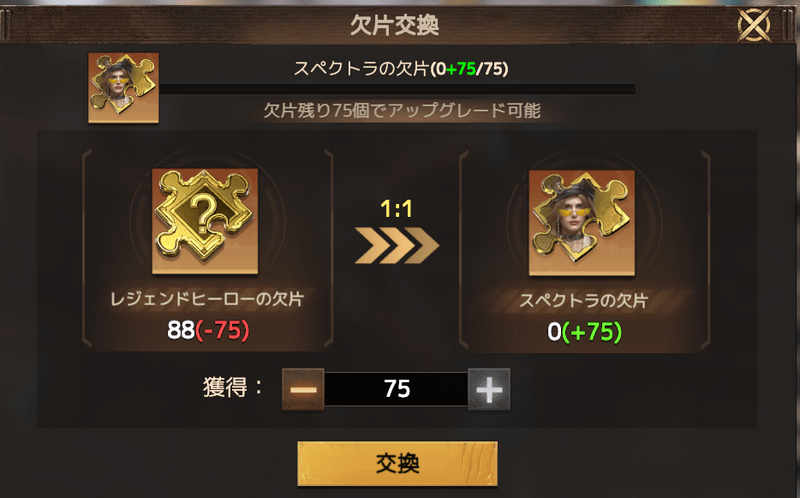Click the スペクトラの欠片(0+75/75) header text
The height and width of the screenshot is (498, 800).
coord(401,68)
